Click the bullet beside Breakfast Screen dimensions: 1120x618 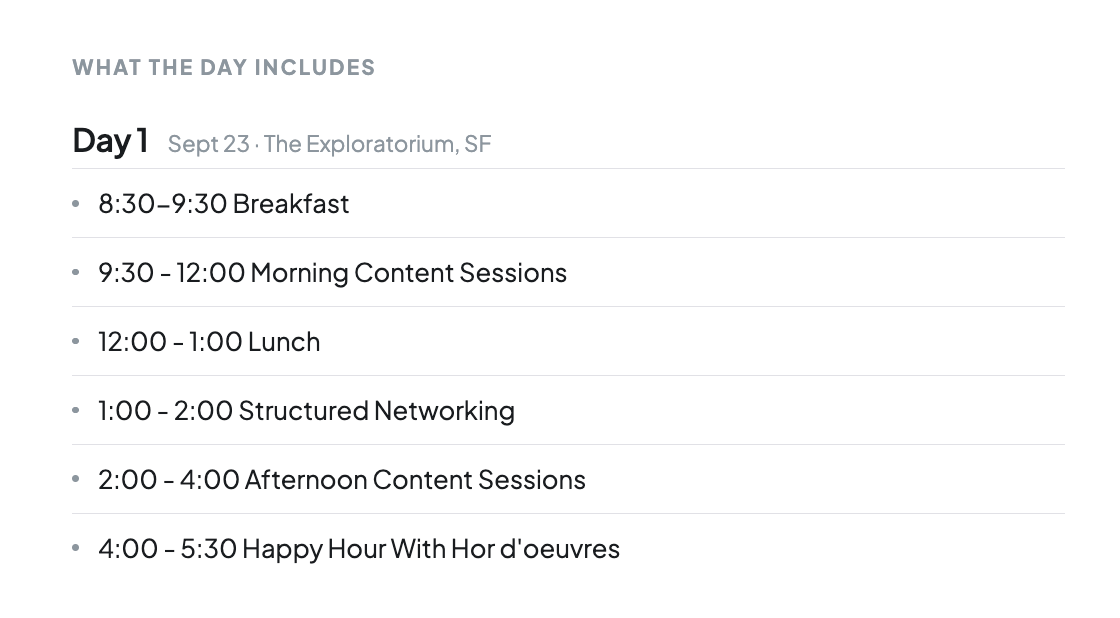(76, 204)
